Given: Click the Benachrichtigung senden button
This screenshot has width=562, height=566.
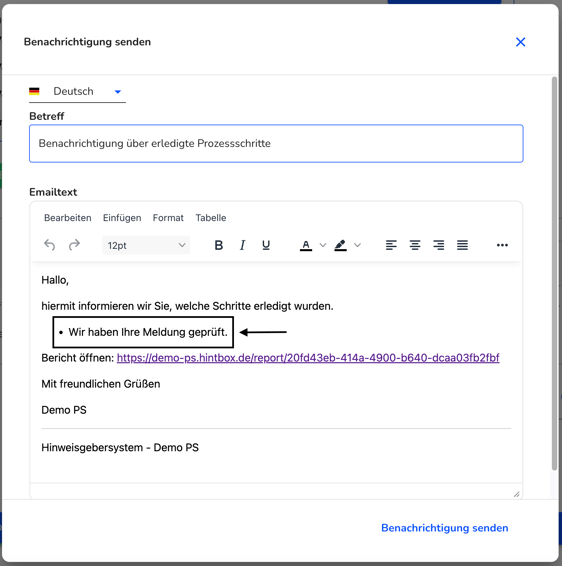Looking at the screenshot, I should [x=444, y=528].
